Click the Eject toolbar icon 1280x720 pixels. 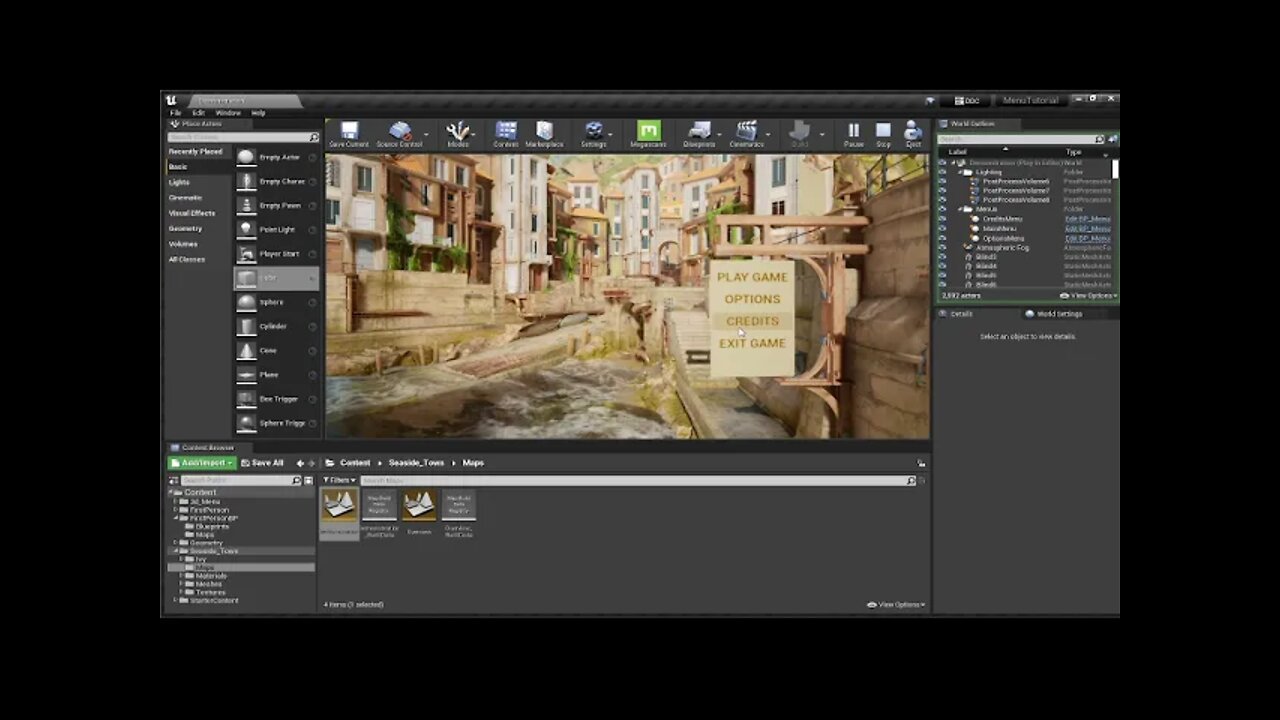pos(913,134)
